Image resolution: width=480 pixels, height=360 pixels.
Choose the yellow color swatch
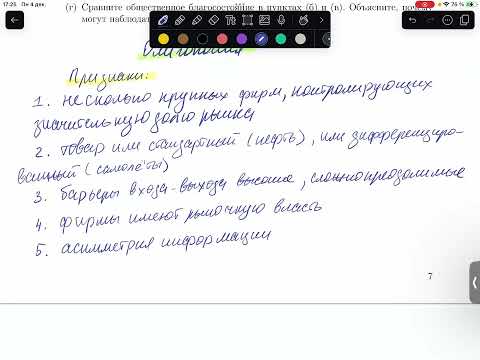[163, 39]
